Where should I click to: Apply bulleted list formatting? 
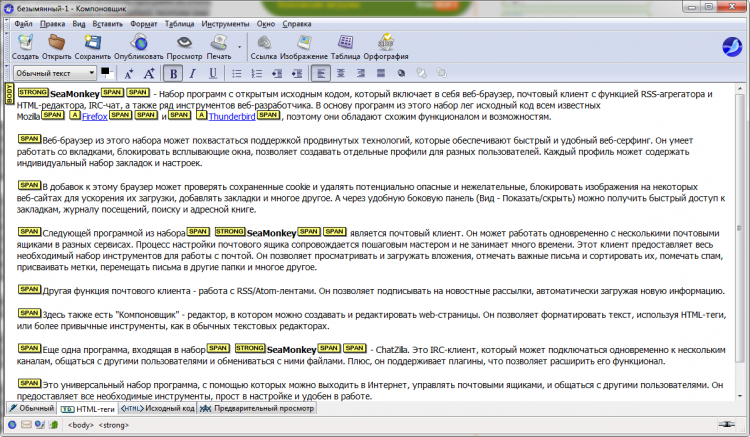(236, 74)
